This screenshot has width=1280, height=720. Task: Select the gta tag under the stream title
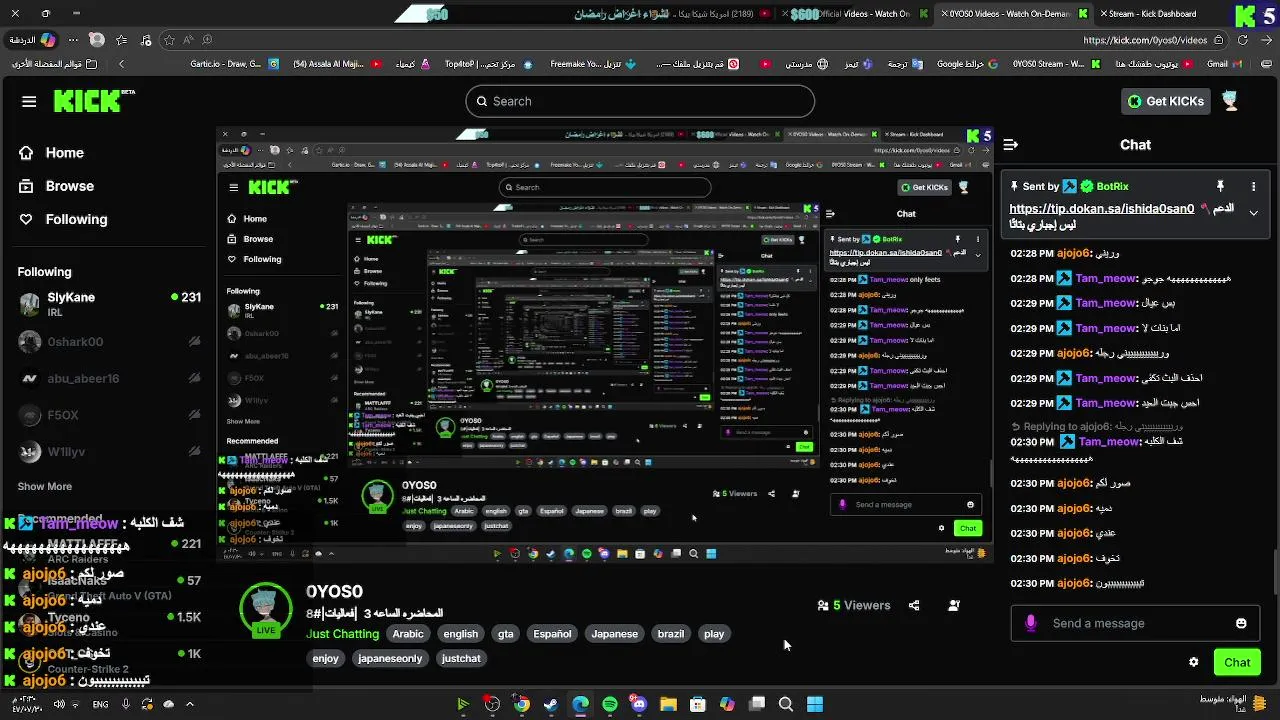(506, 634)
